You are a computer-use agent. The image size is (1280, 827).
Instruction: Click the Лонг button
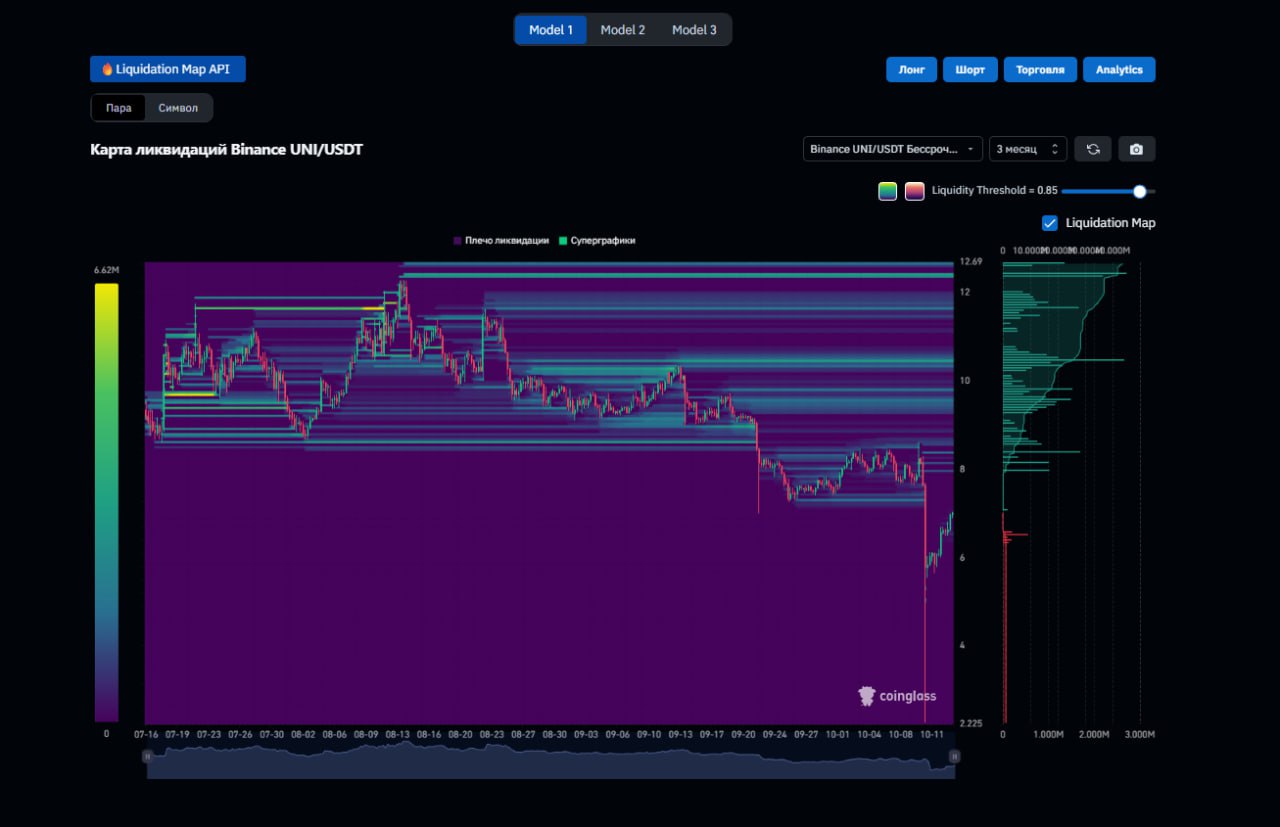click(x=911, y=70)
